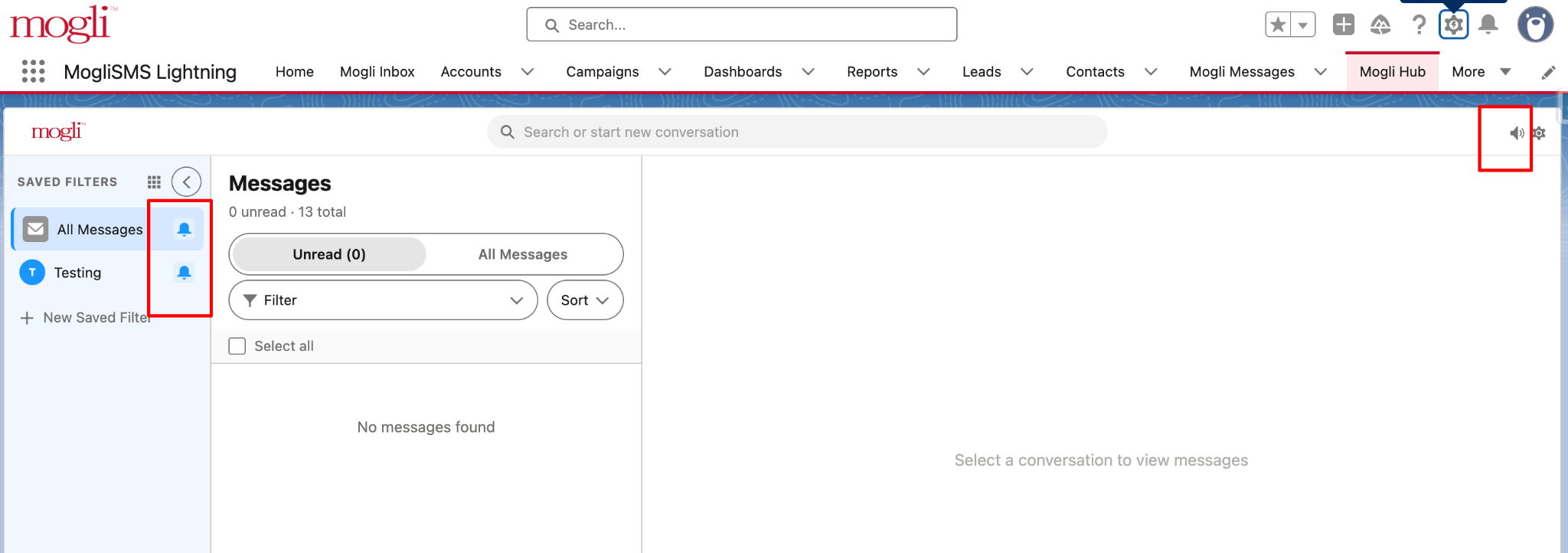Viewport: 1568px width, 553px height.
Task: Open the user profile avatar
Action: coord(1535,25)
